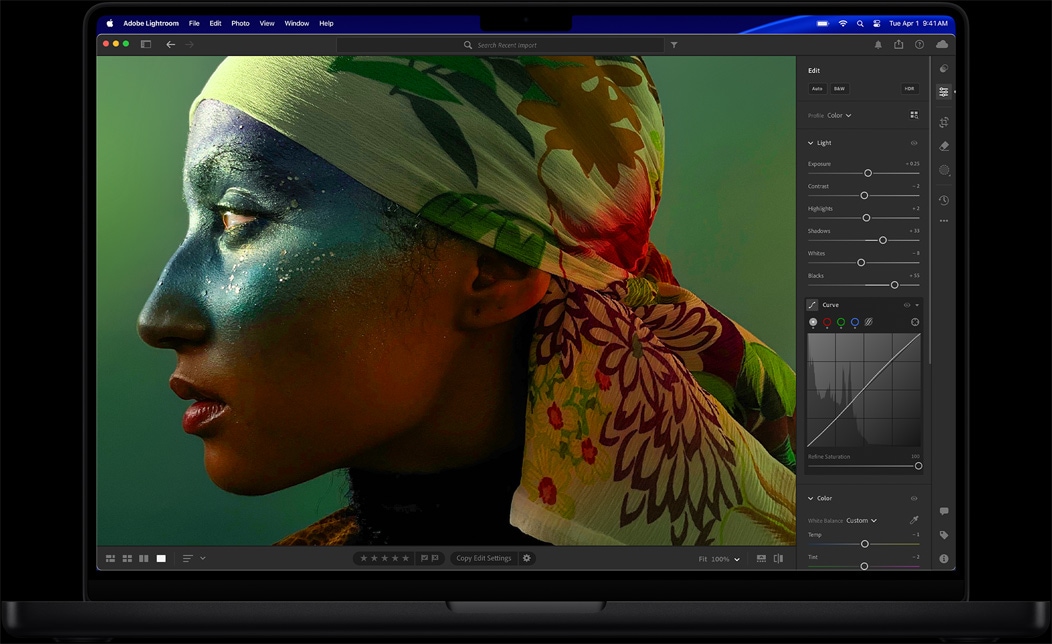Select the blue channel in the Curve panel

coord(855,322)
